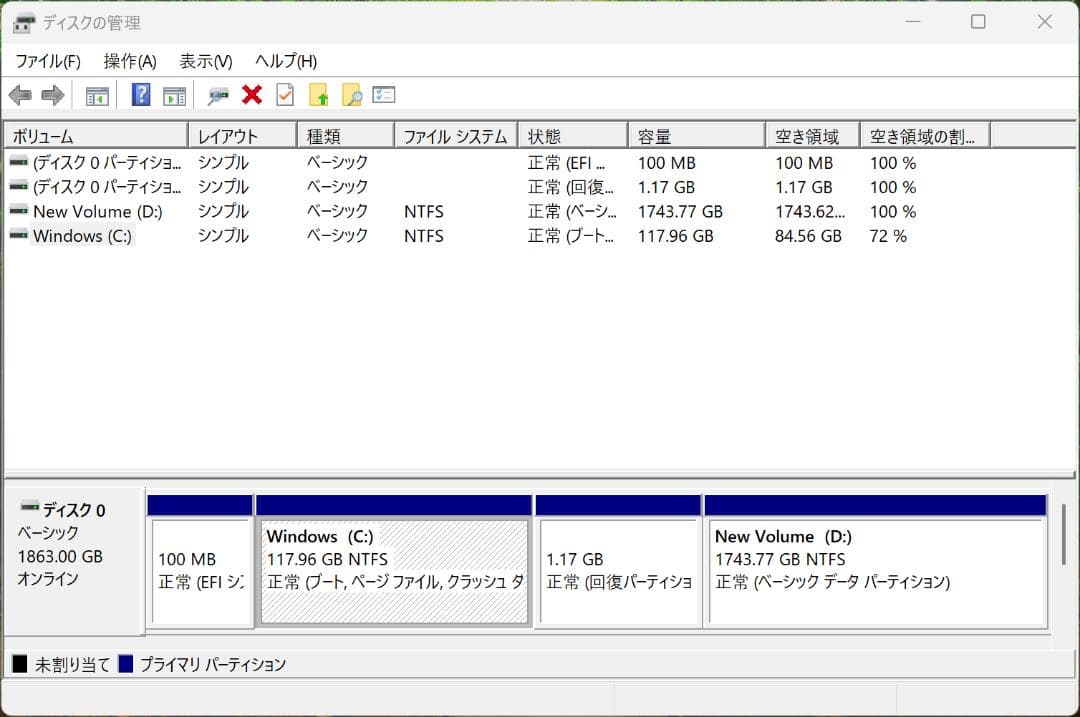1080x717 pixels.
Task: Toggle console tree visibility in the toolbar
Action: [96, 95]
